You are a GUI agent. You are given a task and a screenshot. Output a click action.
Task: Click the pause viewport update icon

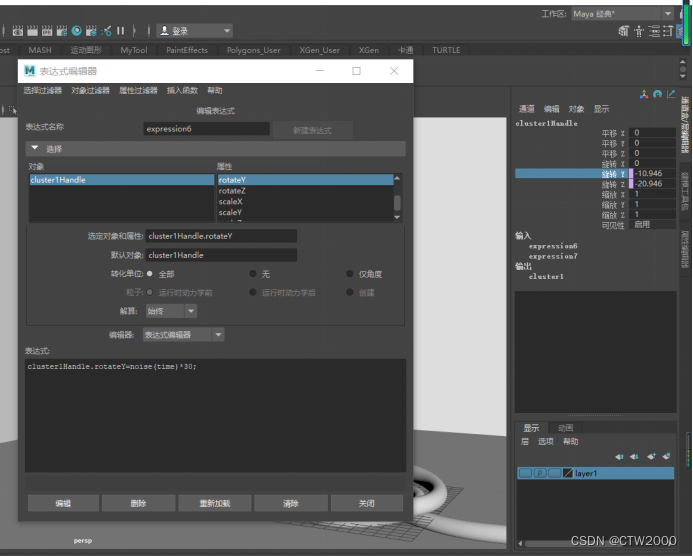pyautogui.click(x=120, y=30)
